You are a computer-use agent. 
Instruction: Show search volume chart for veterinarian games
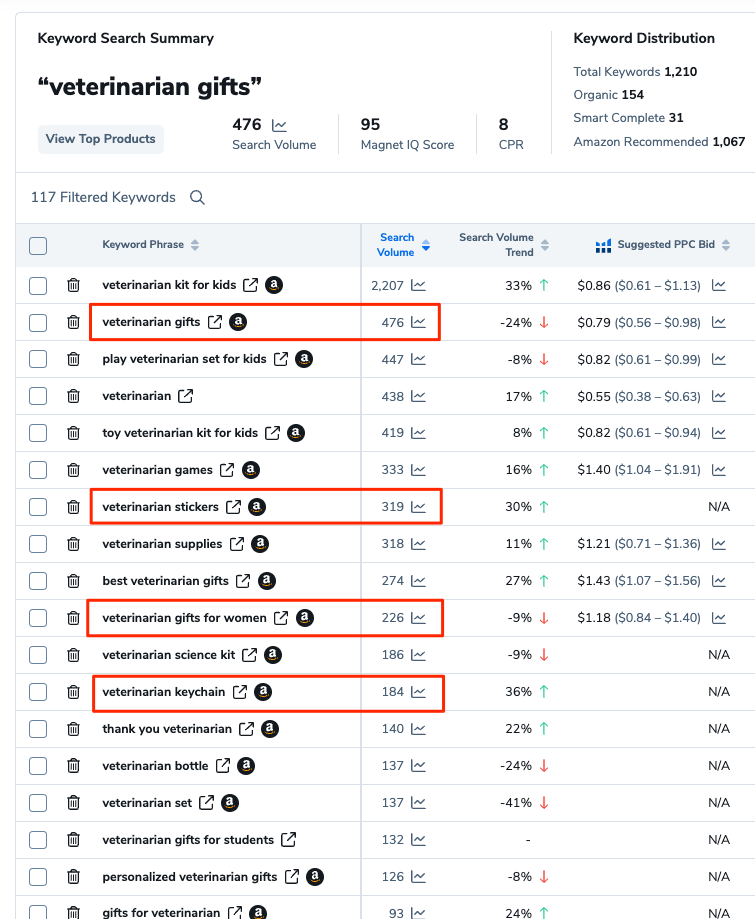(x=418, y=470)
